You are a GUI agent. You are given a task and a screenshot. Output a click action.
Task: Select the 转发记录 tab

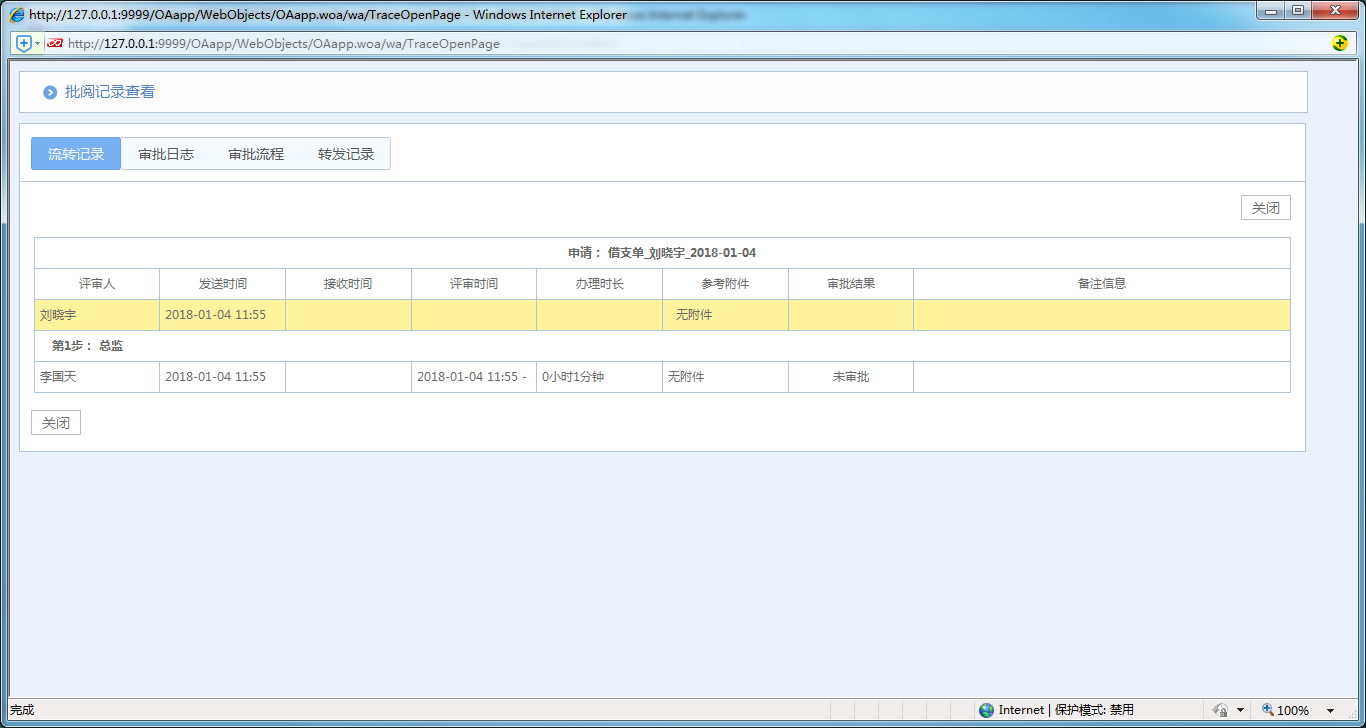pos(346,154)
